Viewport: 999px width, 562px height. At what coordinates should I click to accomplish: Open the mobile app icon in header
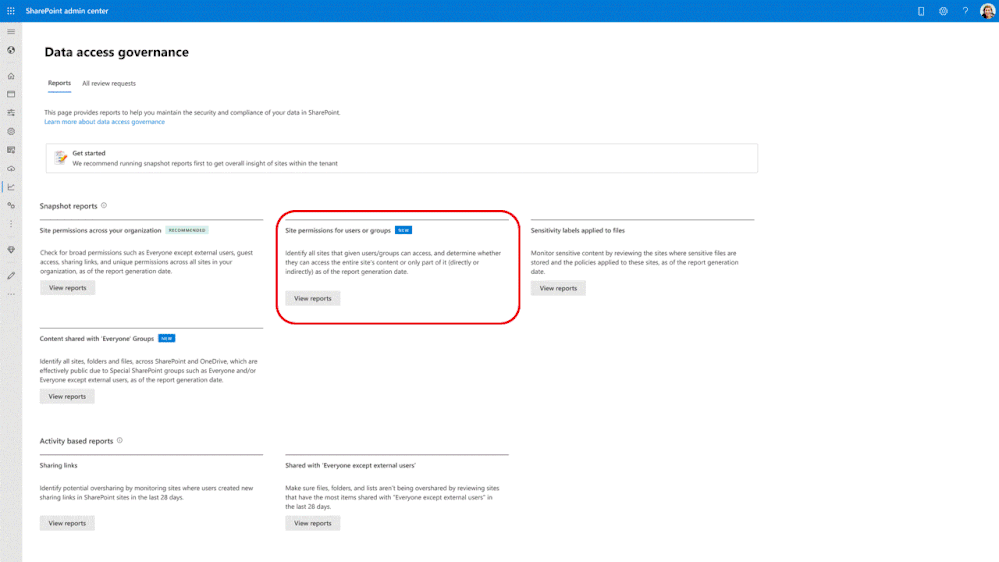coord(921,11)
